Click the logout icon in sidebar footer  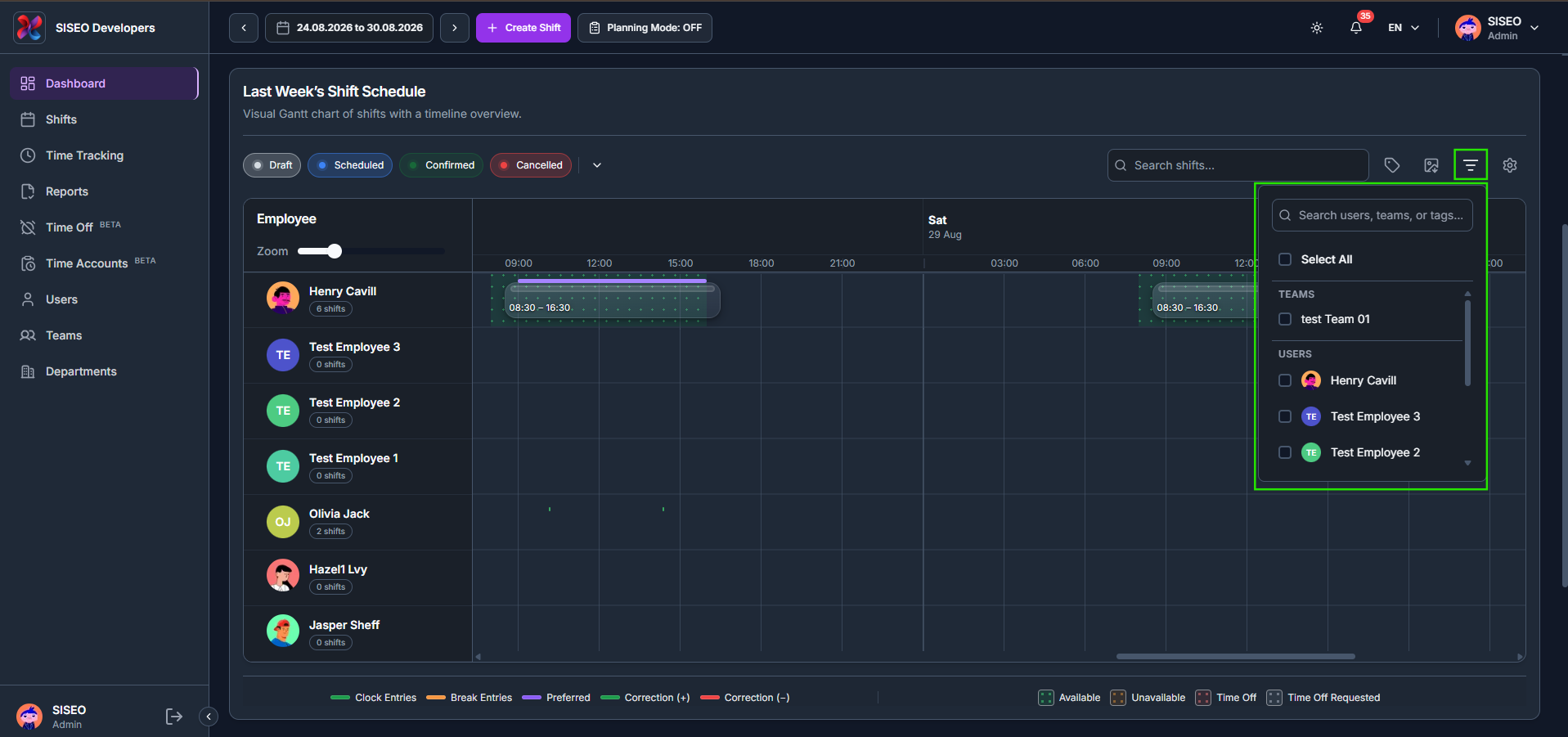173,717
